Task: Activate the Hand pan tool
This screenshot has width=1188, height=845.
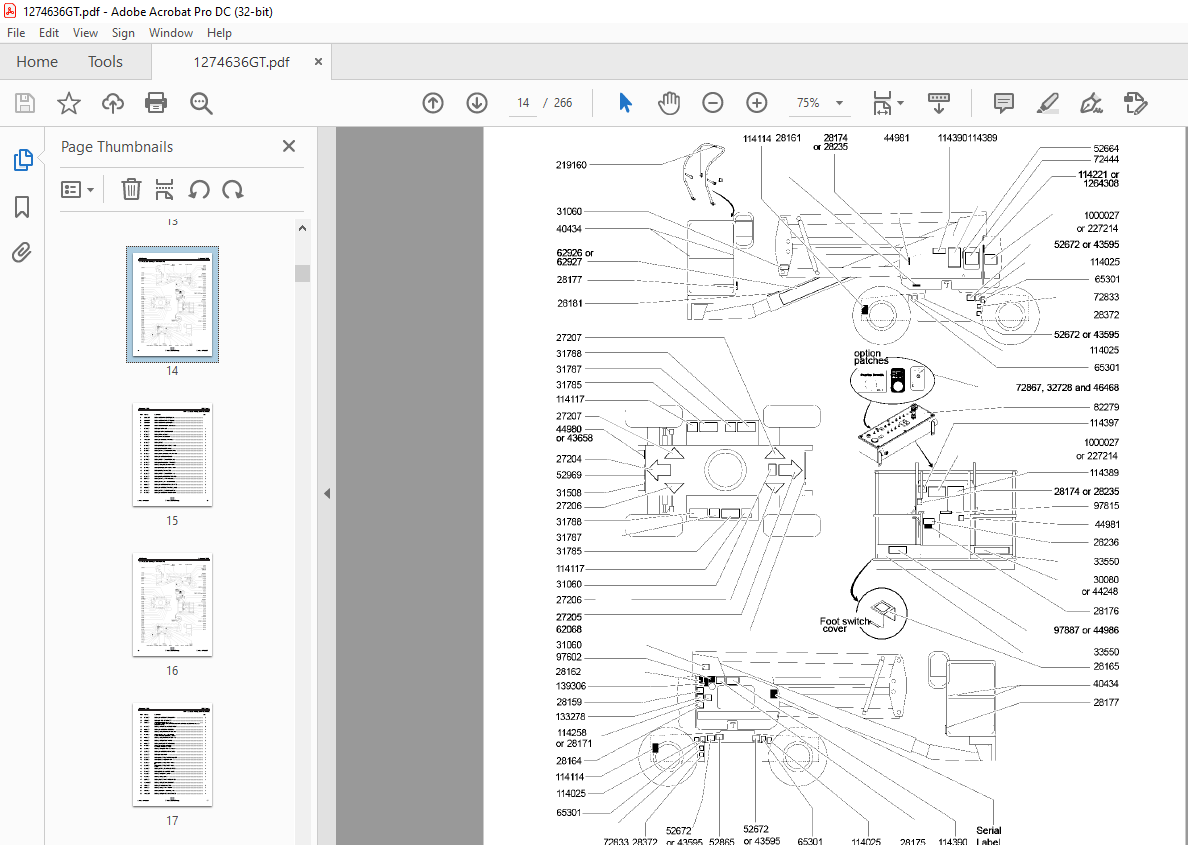Action: pyautogui.click(x=668, y=103)
